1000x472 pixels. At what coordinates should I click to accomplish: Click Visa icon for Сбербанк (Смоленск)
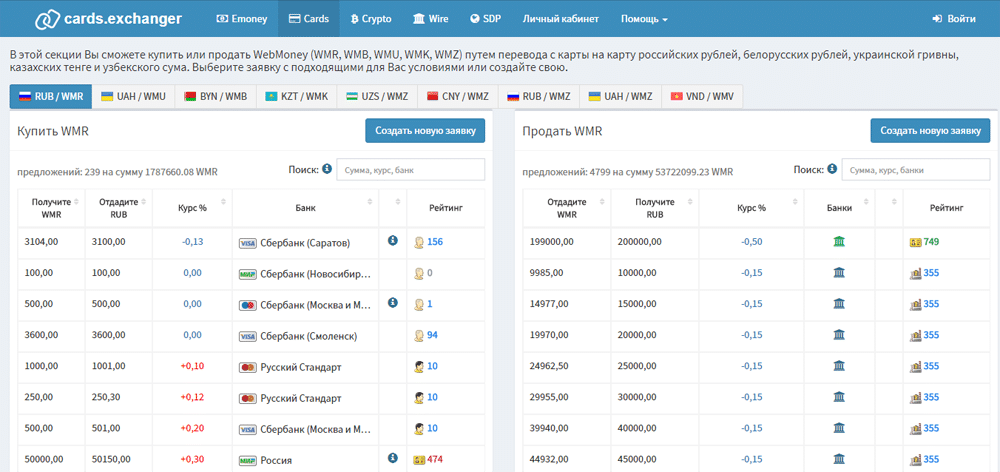(247, 336)
